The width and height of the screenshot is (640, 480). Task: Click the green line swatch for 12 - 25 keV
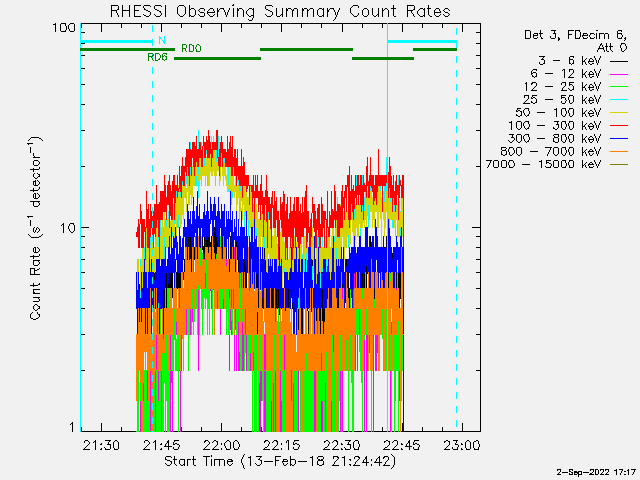pos(619,87)
